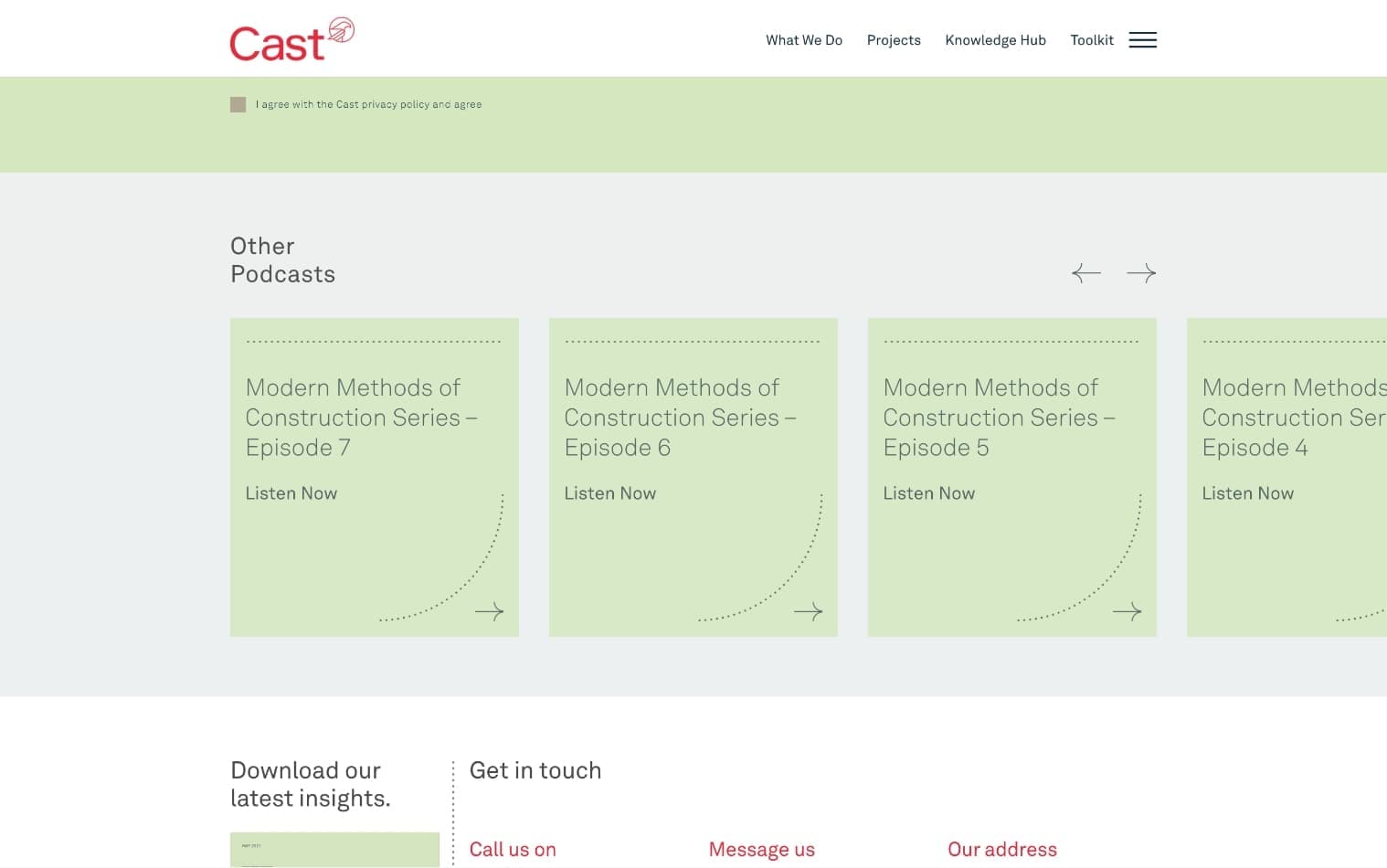Click the latest insights document thumbnail

tap(334, 852)
